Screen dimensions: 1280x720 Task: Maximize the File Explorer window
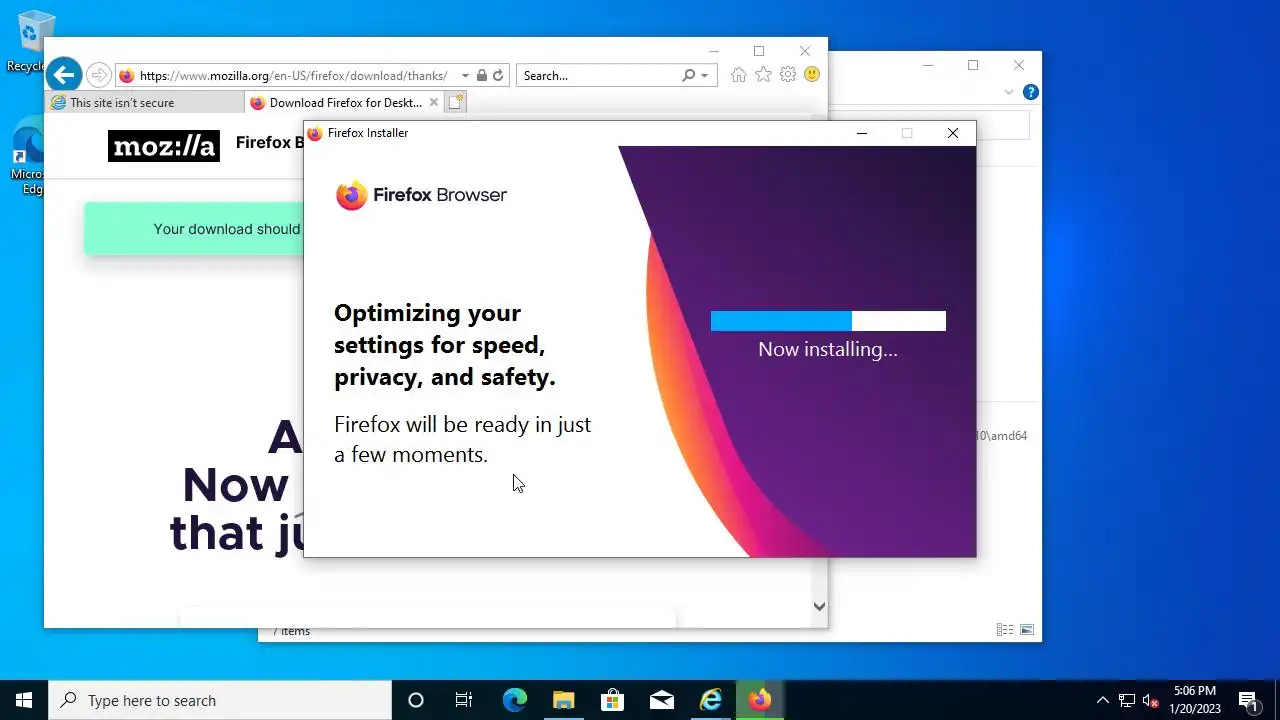click(973, 65)
